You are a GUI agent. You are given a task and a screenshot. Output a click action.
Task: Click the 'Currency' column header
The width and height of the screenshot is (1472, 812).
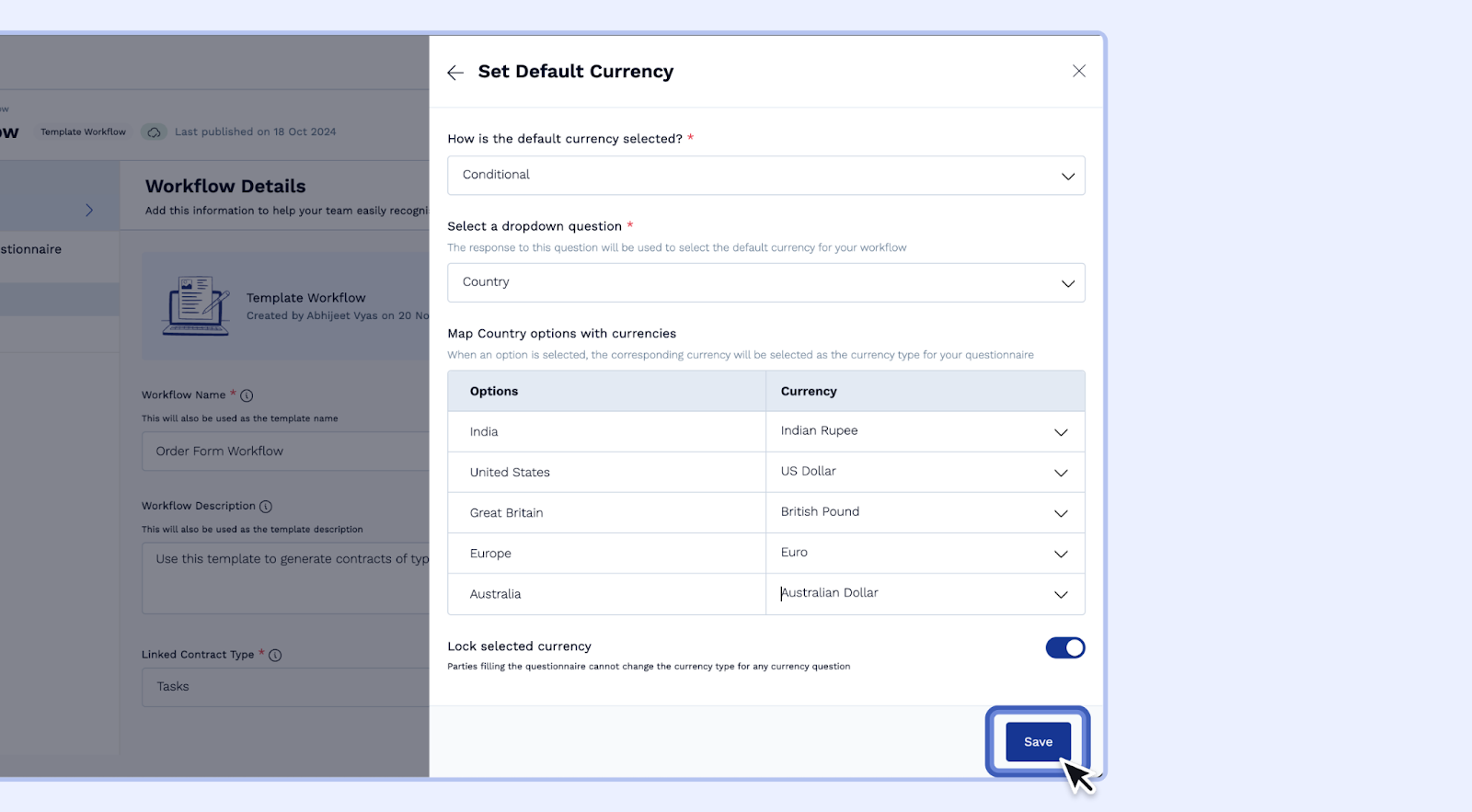point(926,391)
